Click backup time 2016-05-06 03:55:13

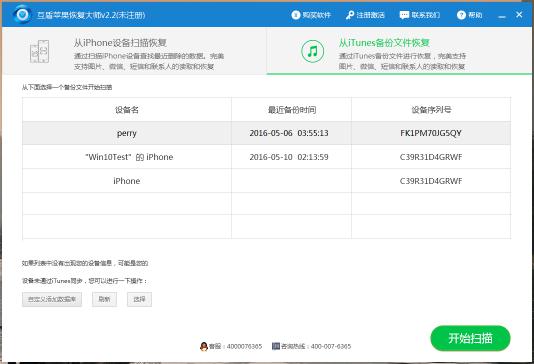[289, 133]
